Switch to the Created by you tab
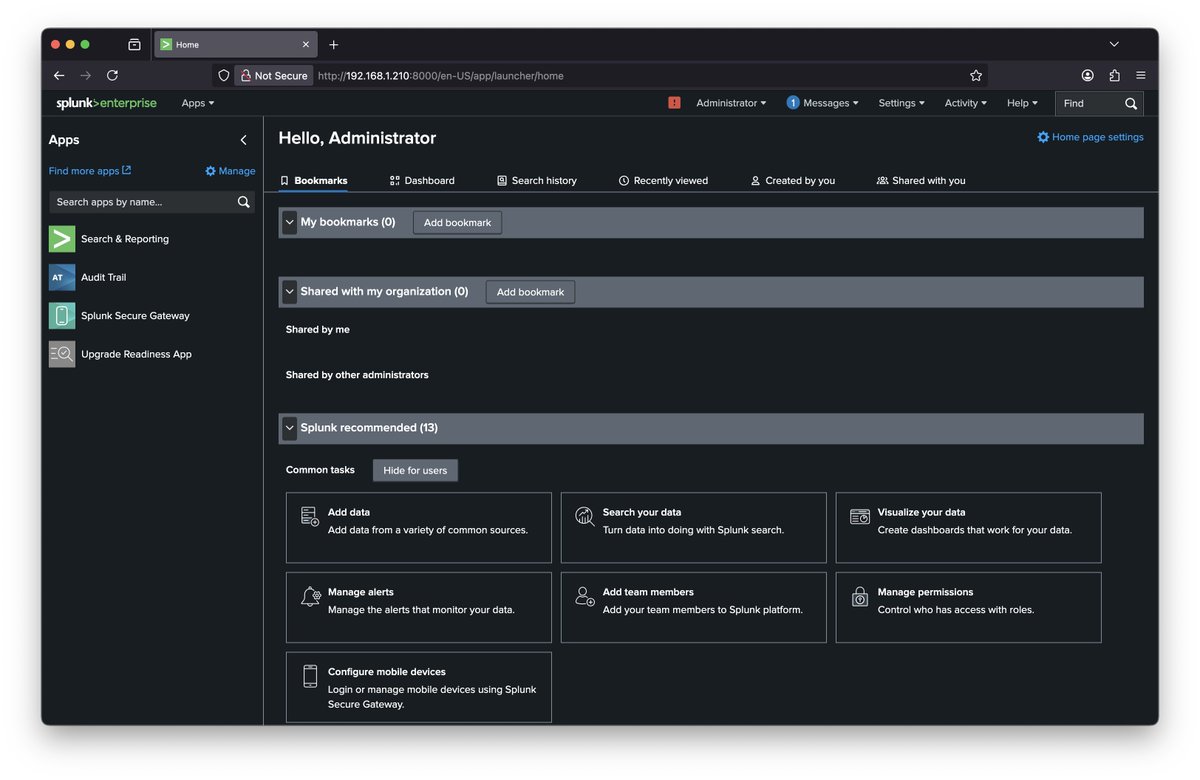 (793, 181)
